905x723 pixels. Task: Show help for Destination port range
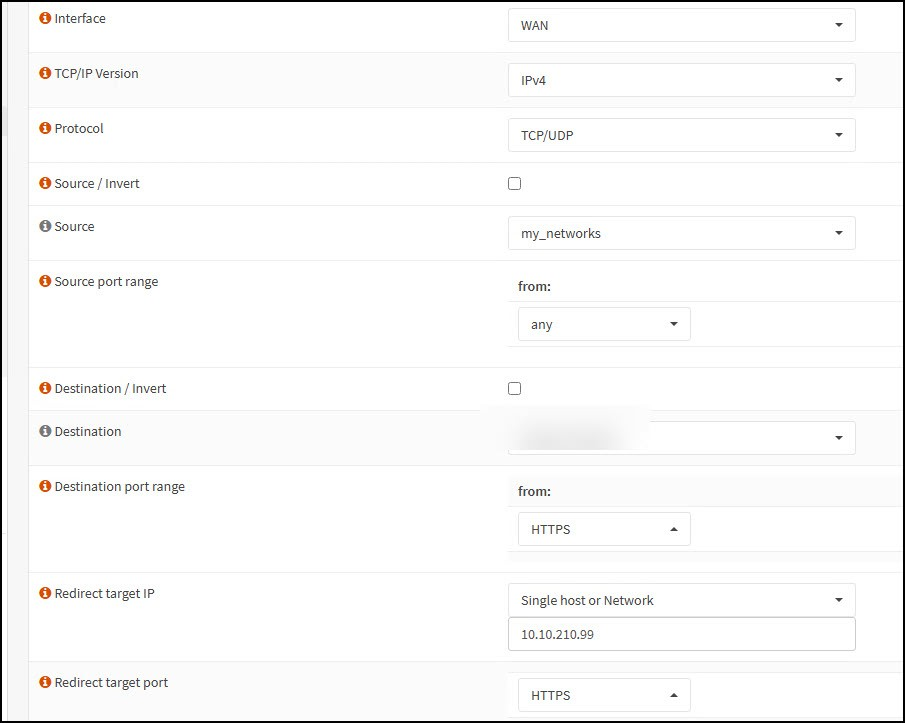point(45,487)
